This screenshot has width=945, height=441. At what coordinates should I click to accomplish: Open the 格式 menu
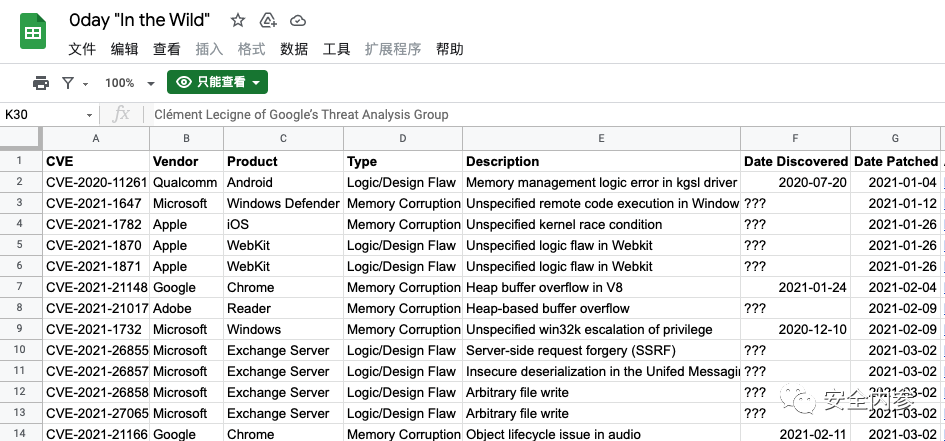pyautogui.click(x=251, y=49)
